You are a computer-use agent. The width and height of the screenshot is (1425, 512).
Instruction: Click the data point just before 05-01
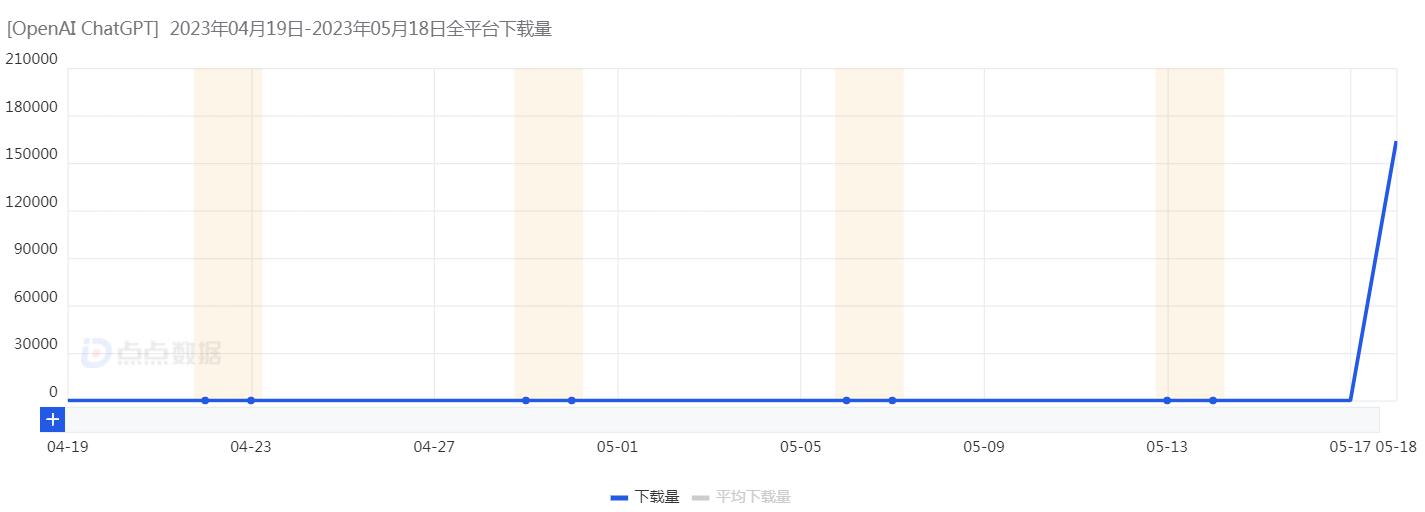(572, 401)
